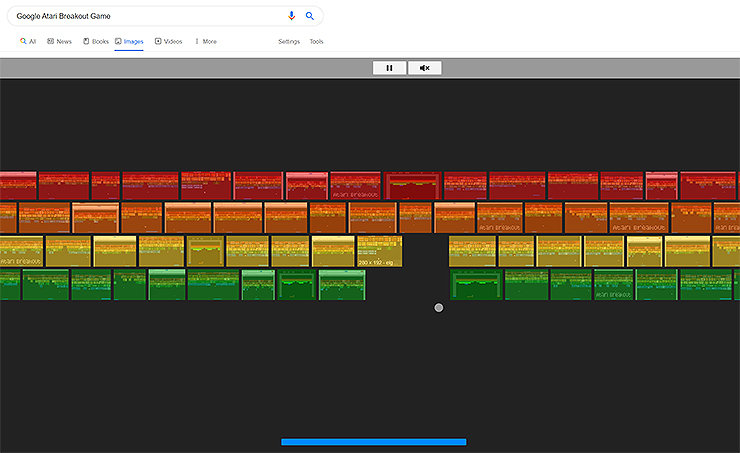
Task: Click the microphone voice search icon
Action: click(x=292, y=16)
